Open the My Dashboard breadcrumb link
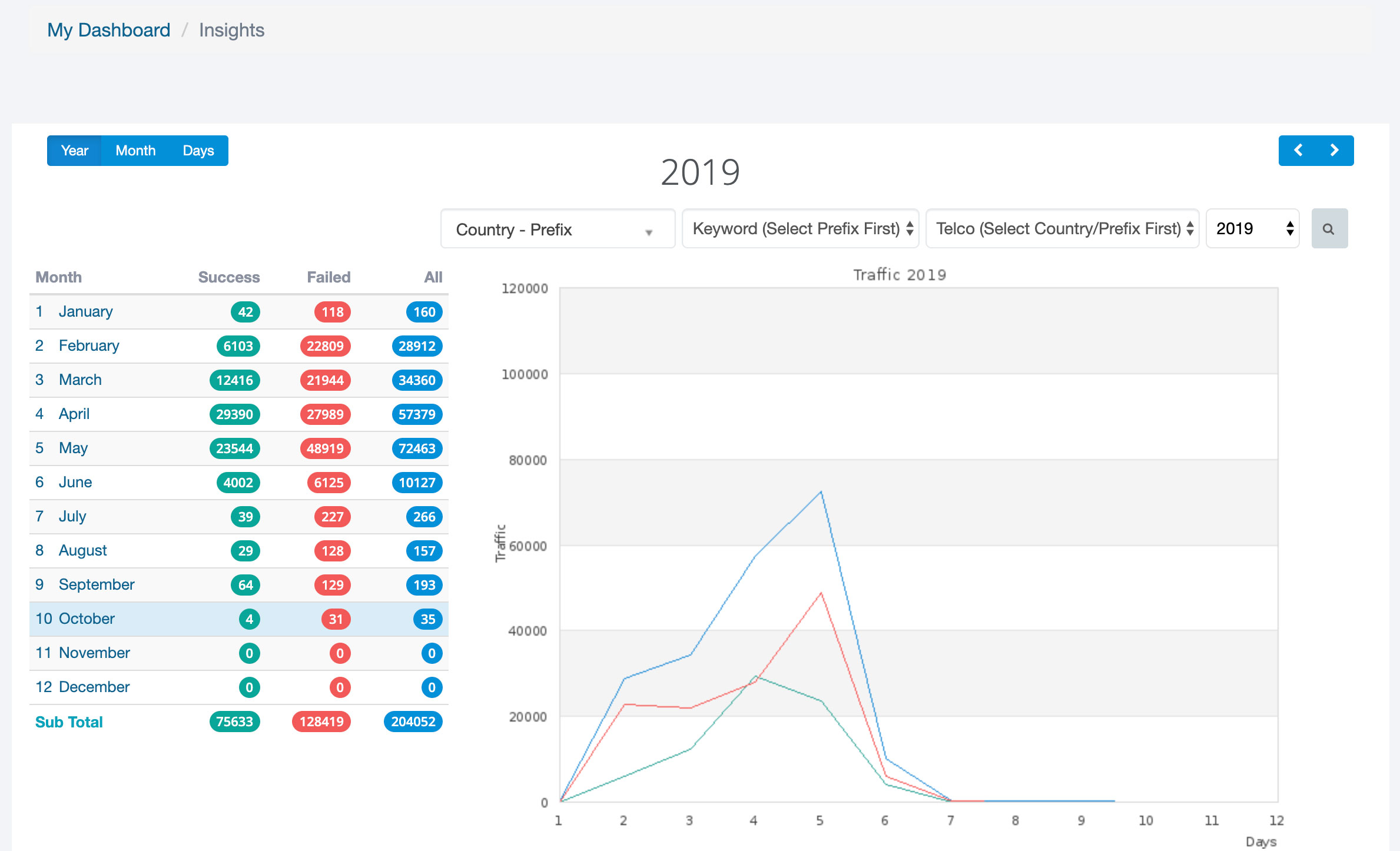 [x=109, y=30]
